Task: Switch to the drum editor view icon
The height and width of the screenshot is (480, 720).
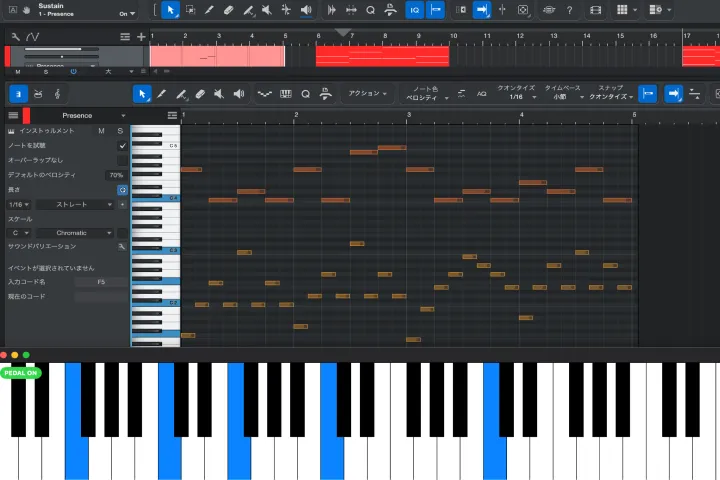Action: tap(38, 94)
